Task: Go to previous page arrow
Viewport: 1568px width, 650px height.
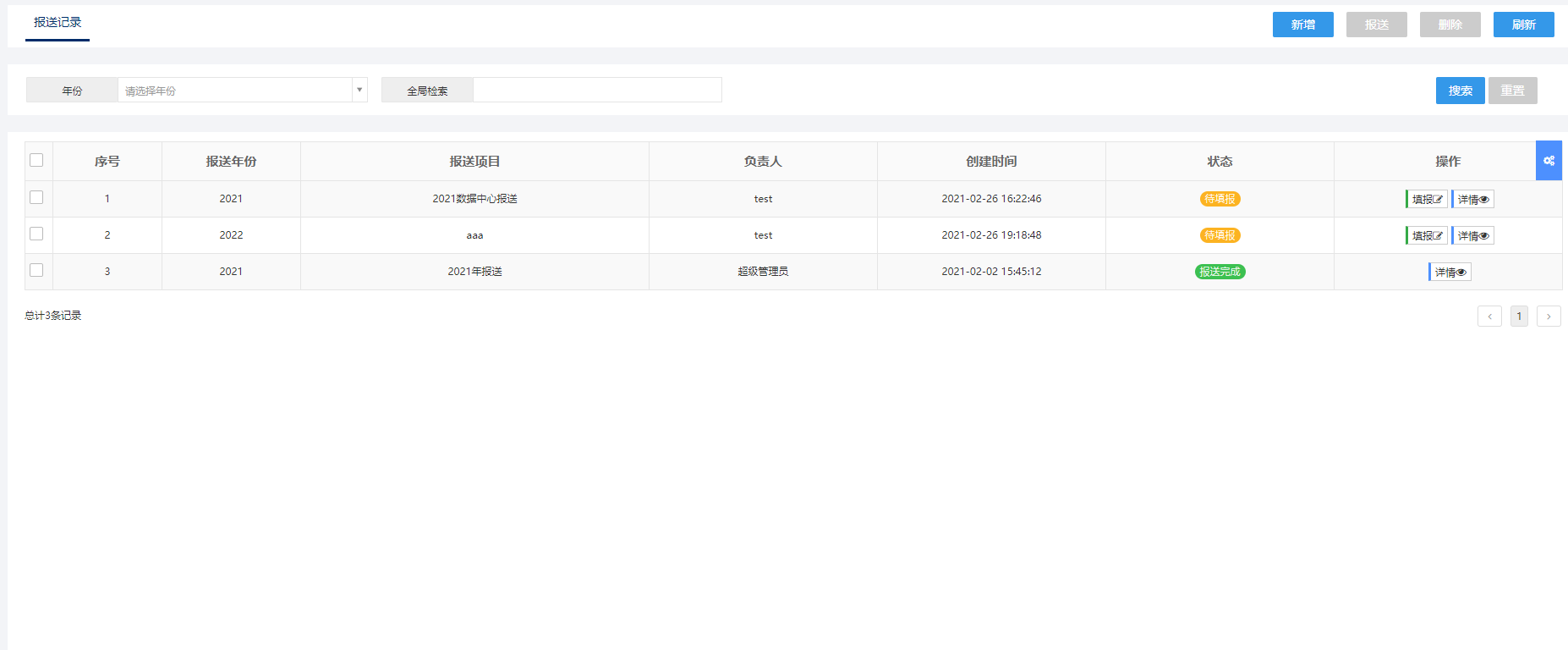Action: pos(1489,316)
